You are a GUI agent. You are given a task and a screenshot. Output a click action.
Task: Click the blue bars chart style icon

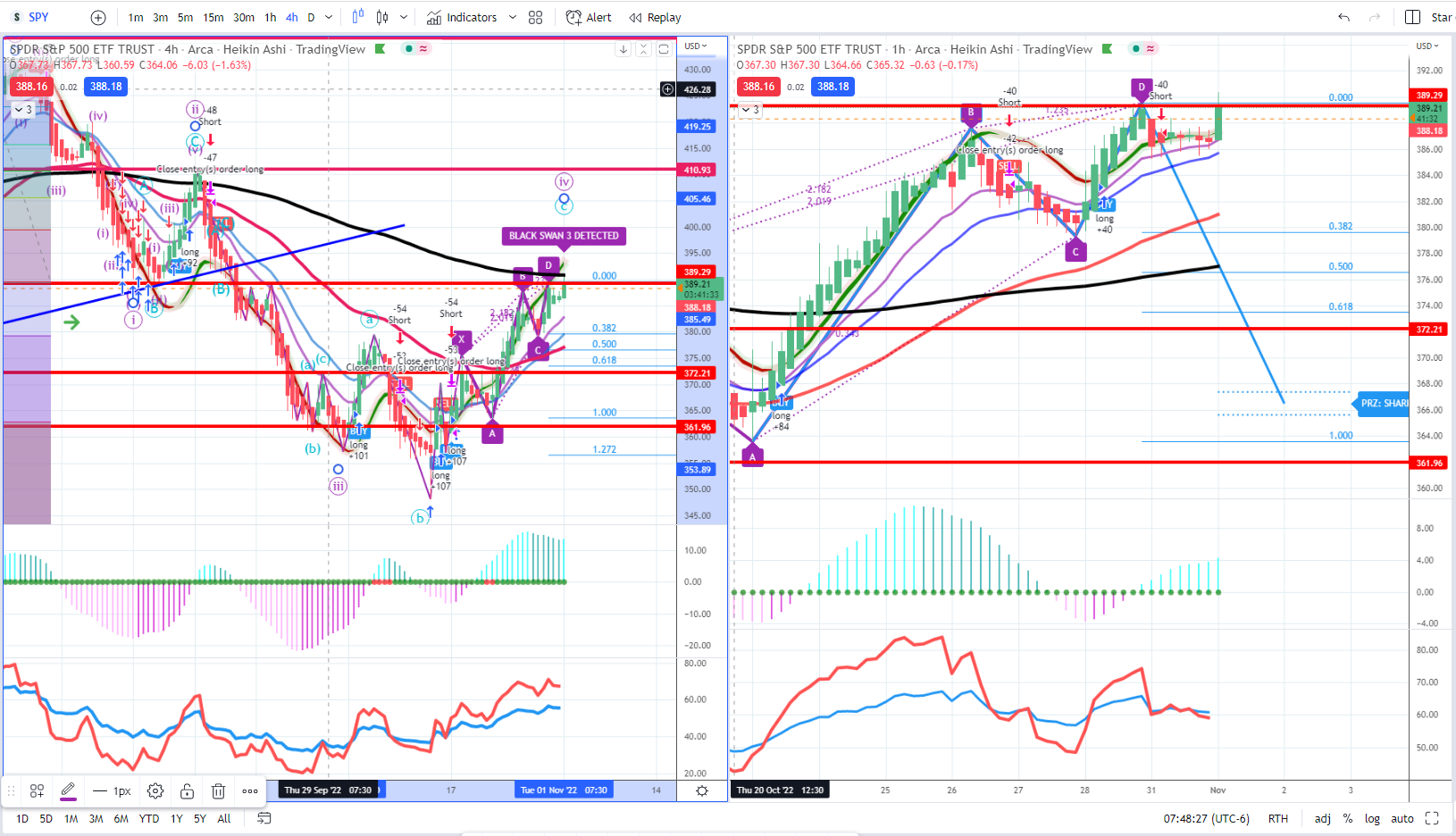358,17
